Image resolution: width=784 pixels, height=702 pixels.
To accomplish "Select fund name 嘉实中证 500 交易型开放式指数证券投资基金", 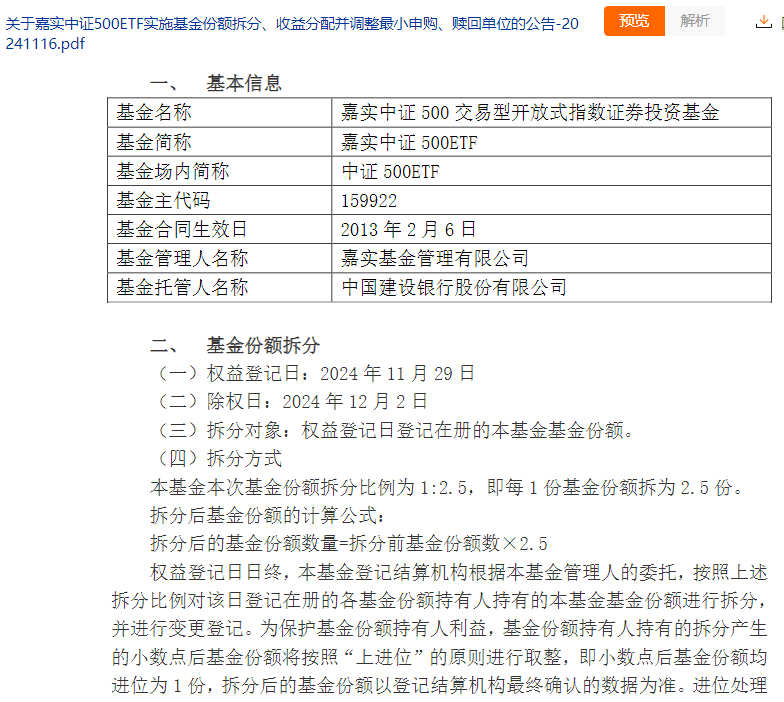I will (530, 112).
